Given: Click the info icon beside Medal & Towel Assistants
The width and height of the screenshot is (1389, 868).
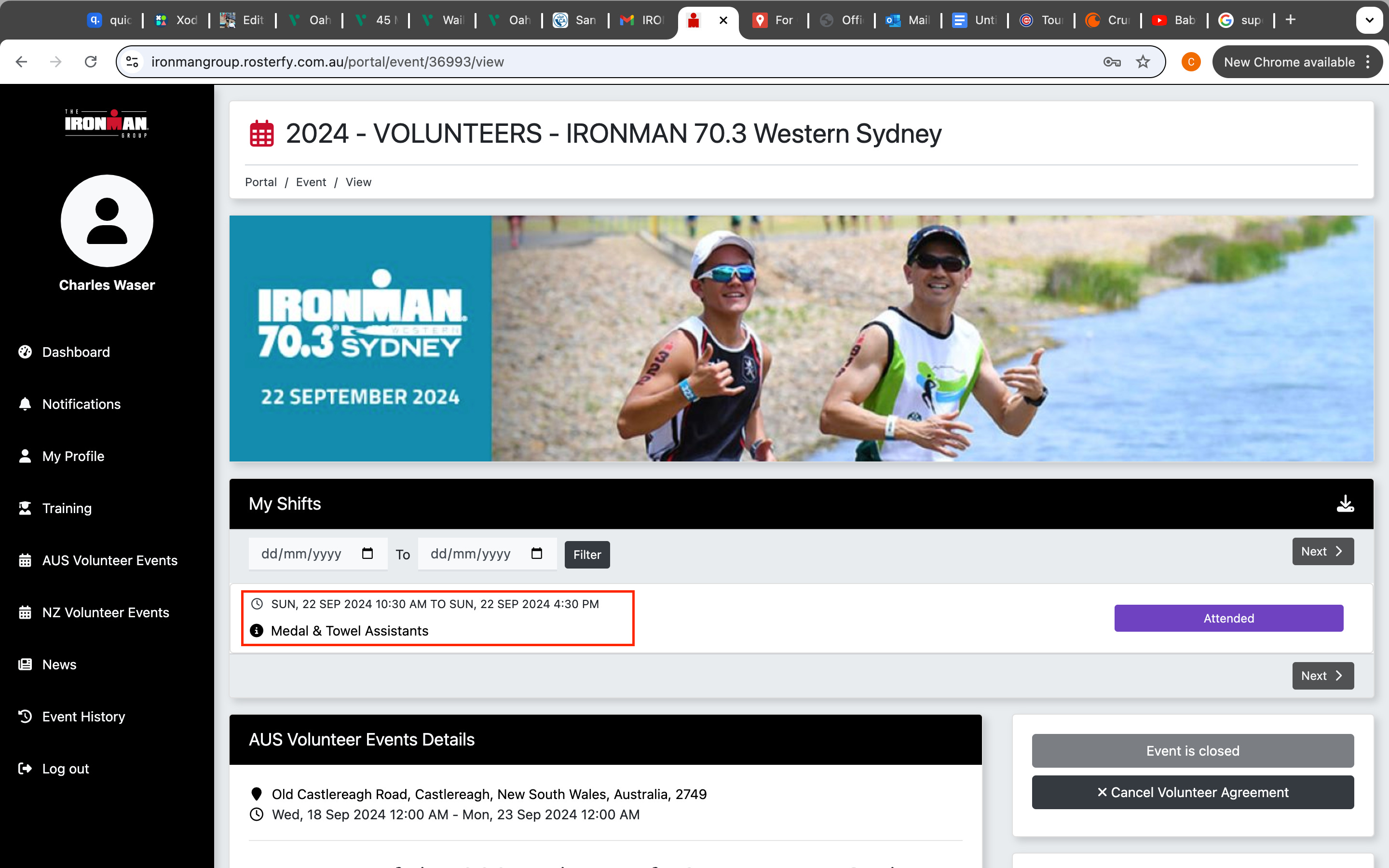Looking at the screenshot, I should (257, 630).
